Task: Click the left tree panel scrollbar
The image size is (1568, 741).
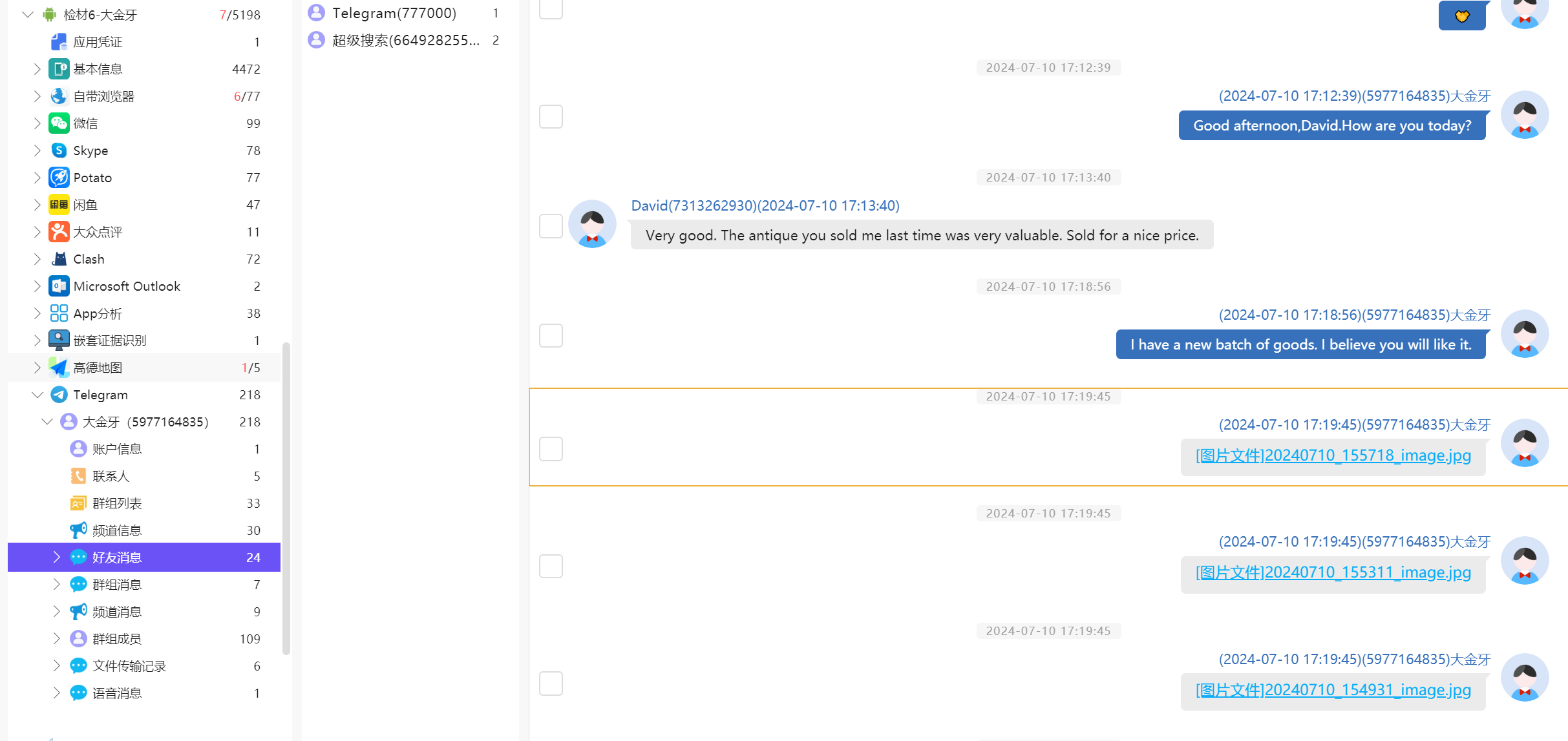Action: (286, 497)
